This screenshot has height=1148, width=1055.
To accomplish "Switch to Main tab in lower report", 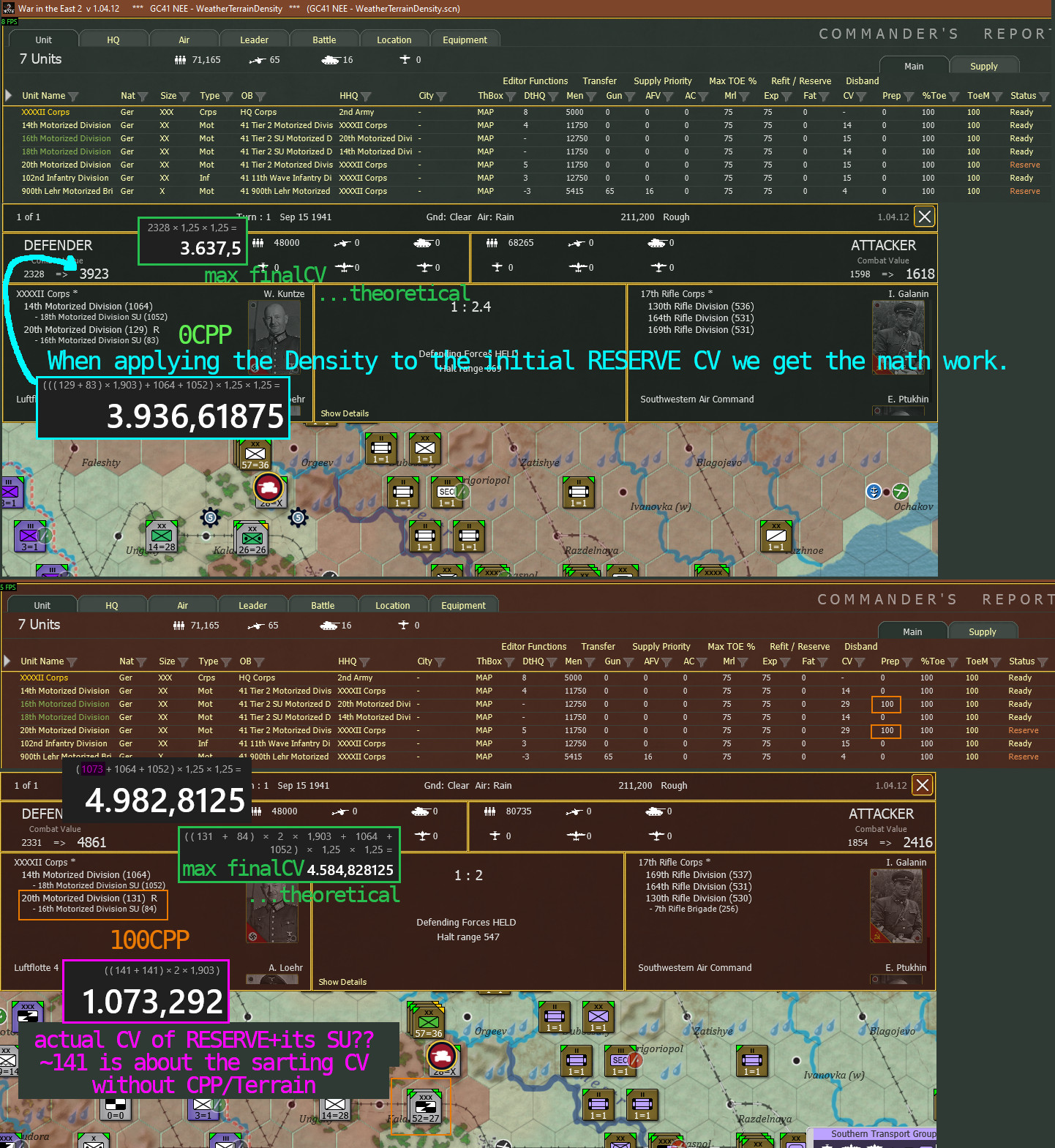I will (x=912, y=631).
